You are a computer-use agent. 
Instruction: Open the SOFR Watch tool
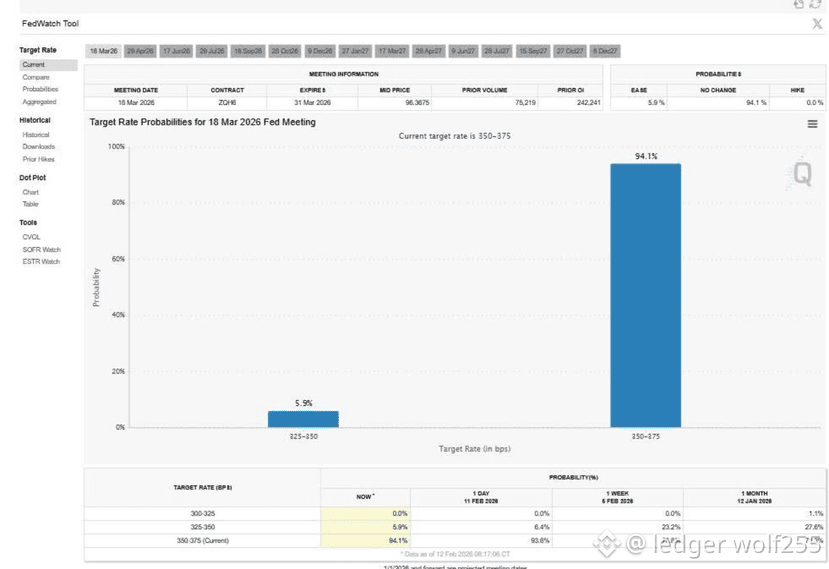click(x=41, y=250)
